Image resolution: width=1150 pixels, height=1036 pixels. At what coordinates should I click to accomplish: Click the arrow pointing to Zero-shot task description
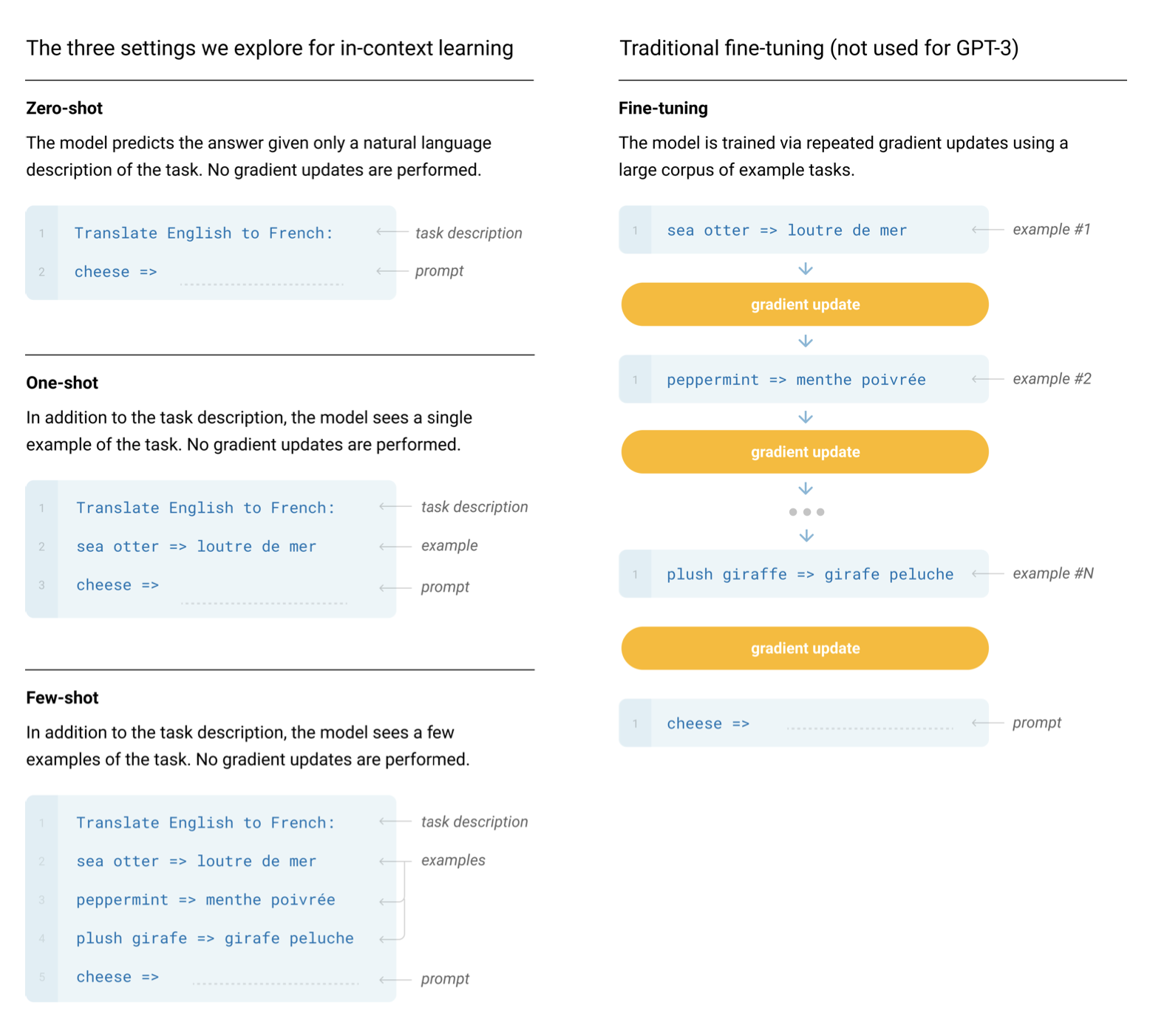(x=392, y=232)
